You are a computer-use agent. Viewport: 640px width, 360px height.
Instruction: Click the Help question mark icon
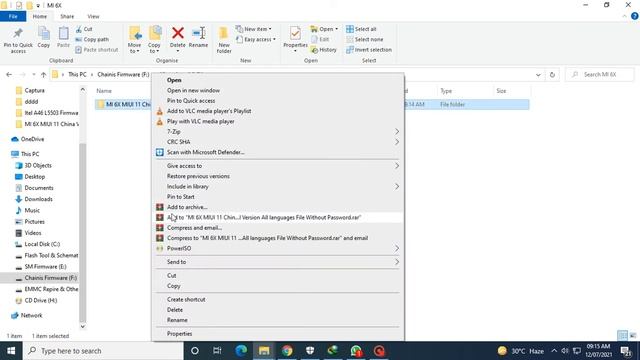click(x=634, y=16)
